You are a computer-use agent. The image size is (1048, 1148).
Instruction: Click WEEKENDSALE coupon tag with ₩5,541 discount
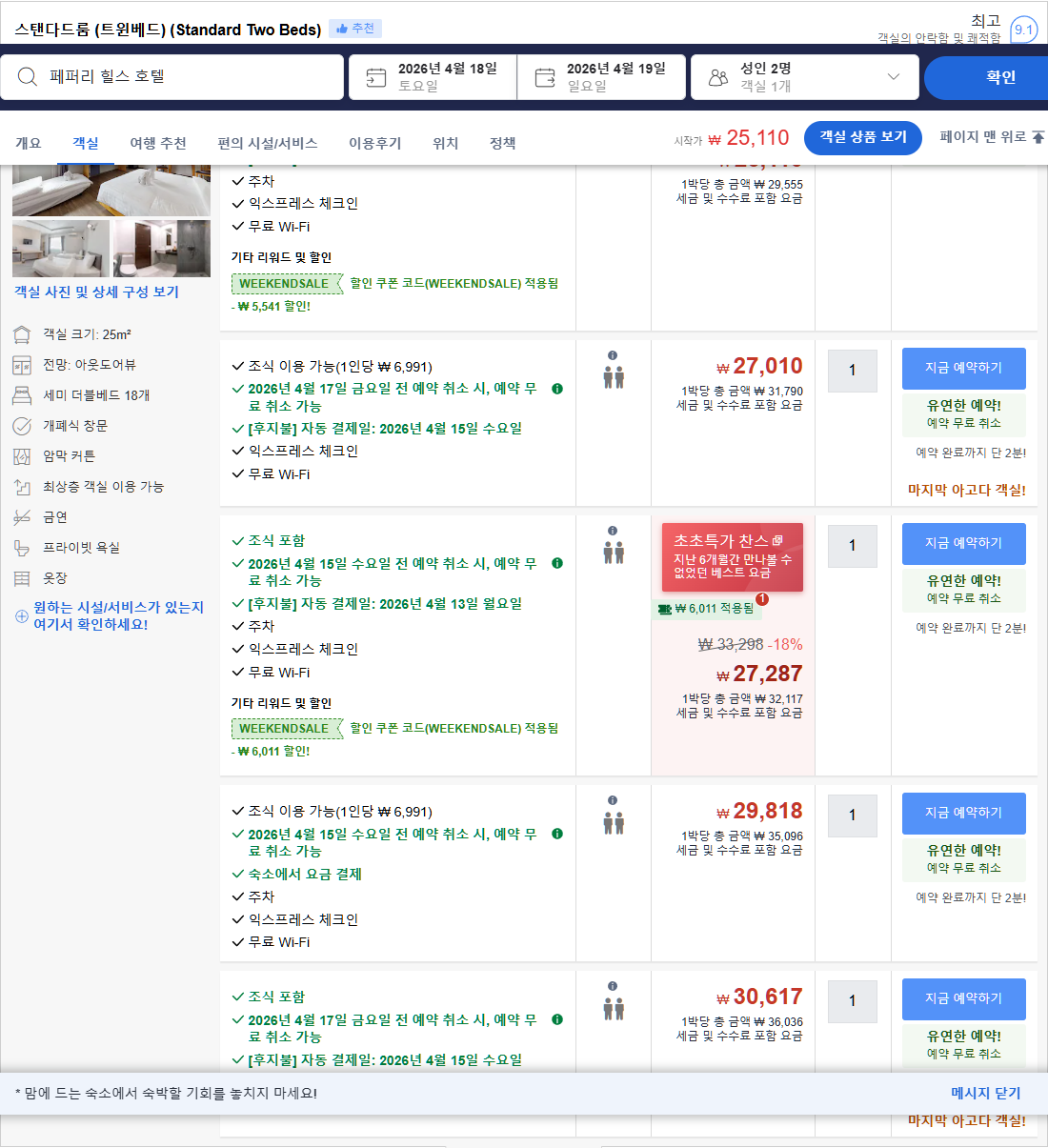(287, 284)
